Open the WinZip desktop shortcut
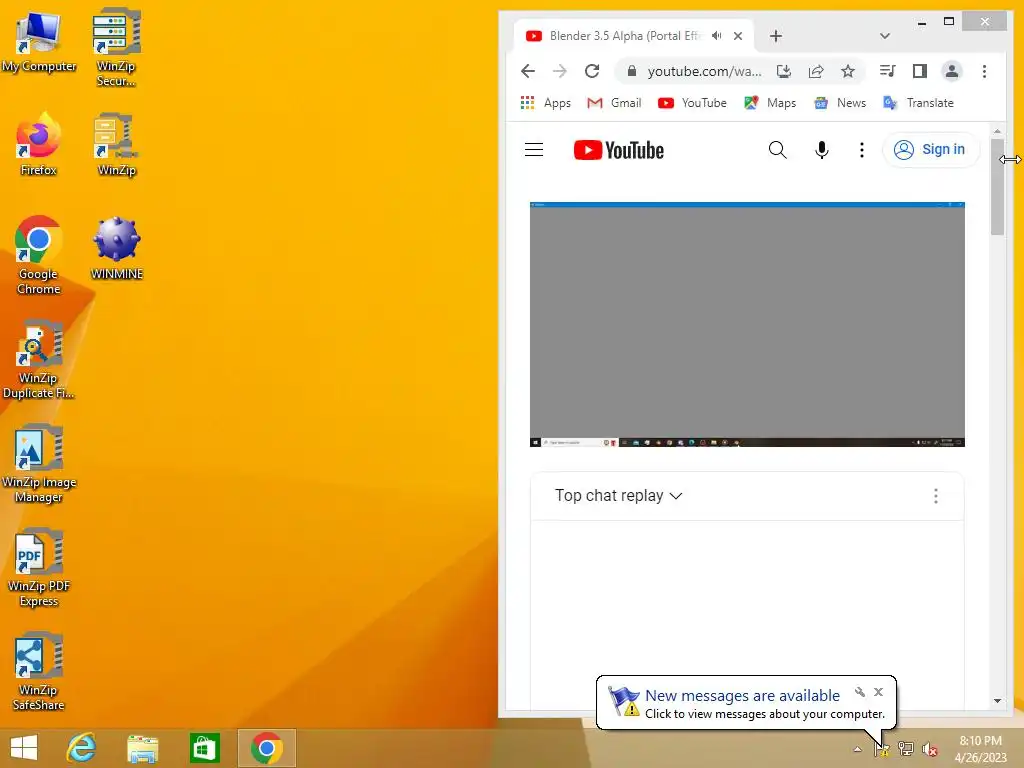Image resolution: width=1024 pixels, height=768 pixels. click(116, 144)
